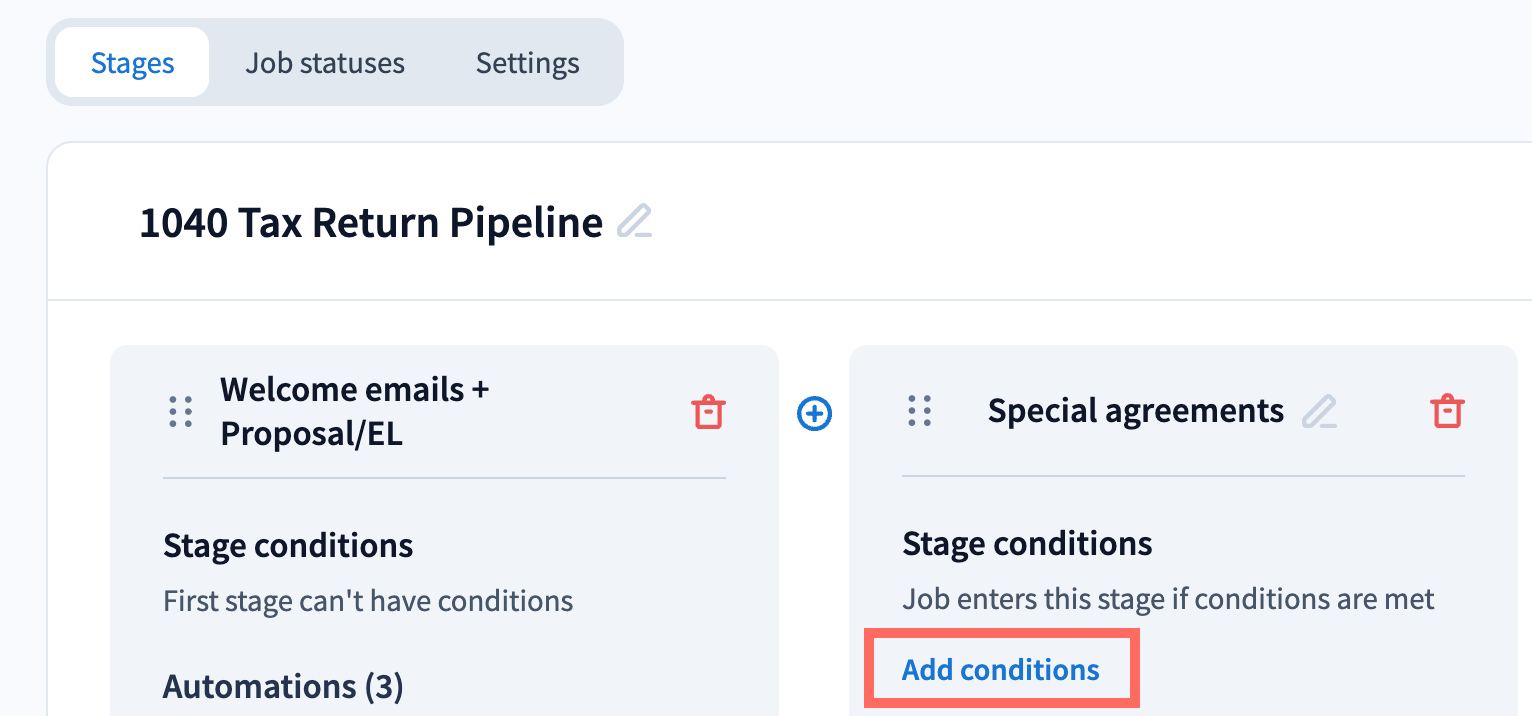Rename the Special agreements stage via pencil icon

[x=1319, y=411]
